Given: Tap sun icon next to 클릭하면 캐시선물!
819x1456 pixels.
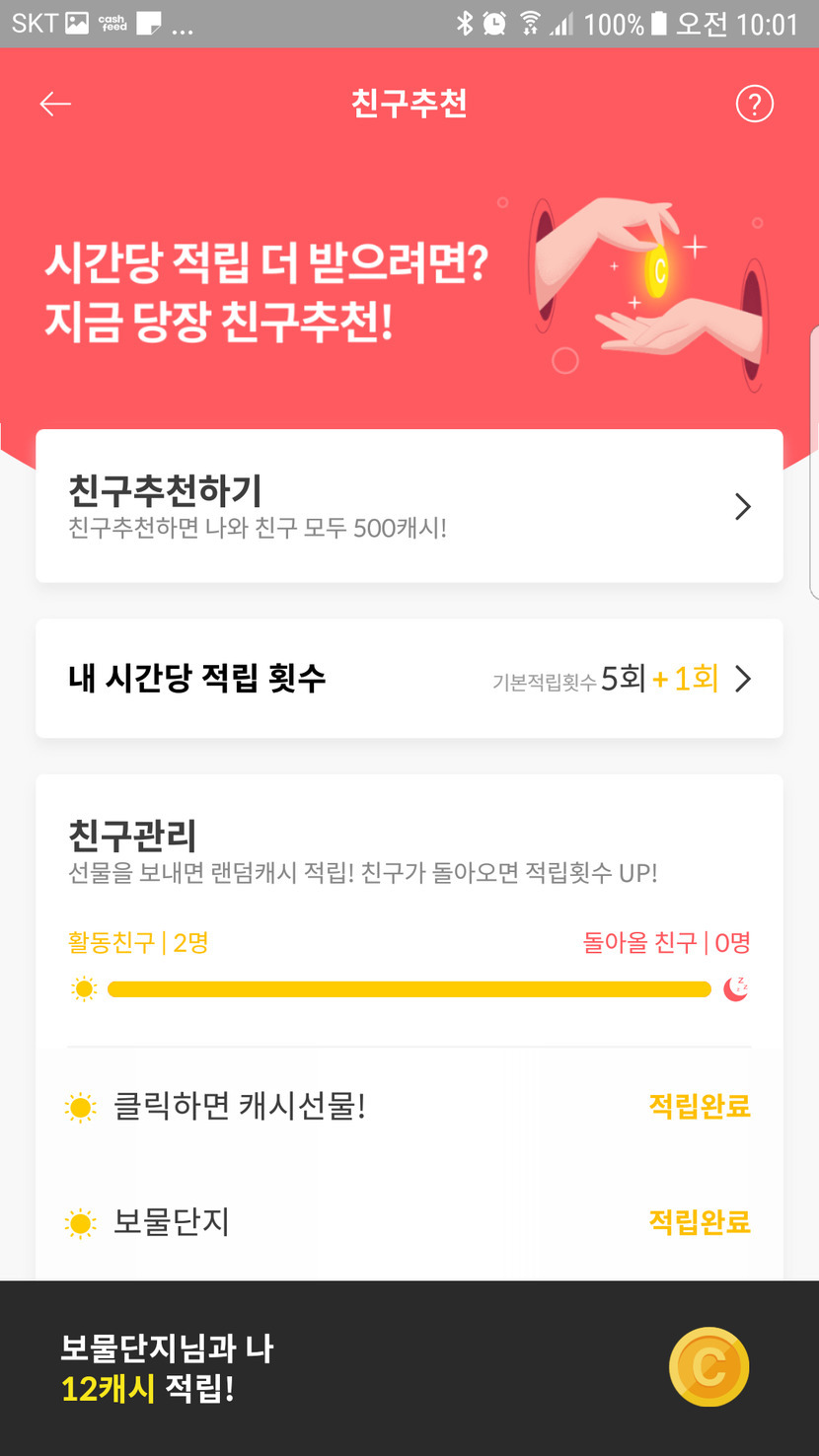Looking at the screenshot, I should (x=80, y=1107).
